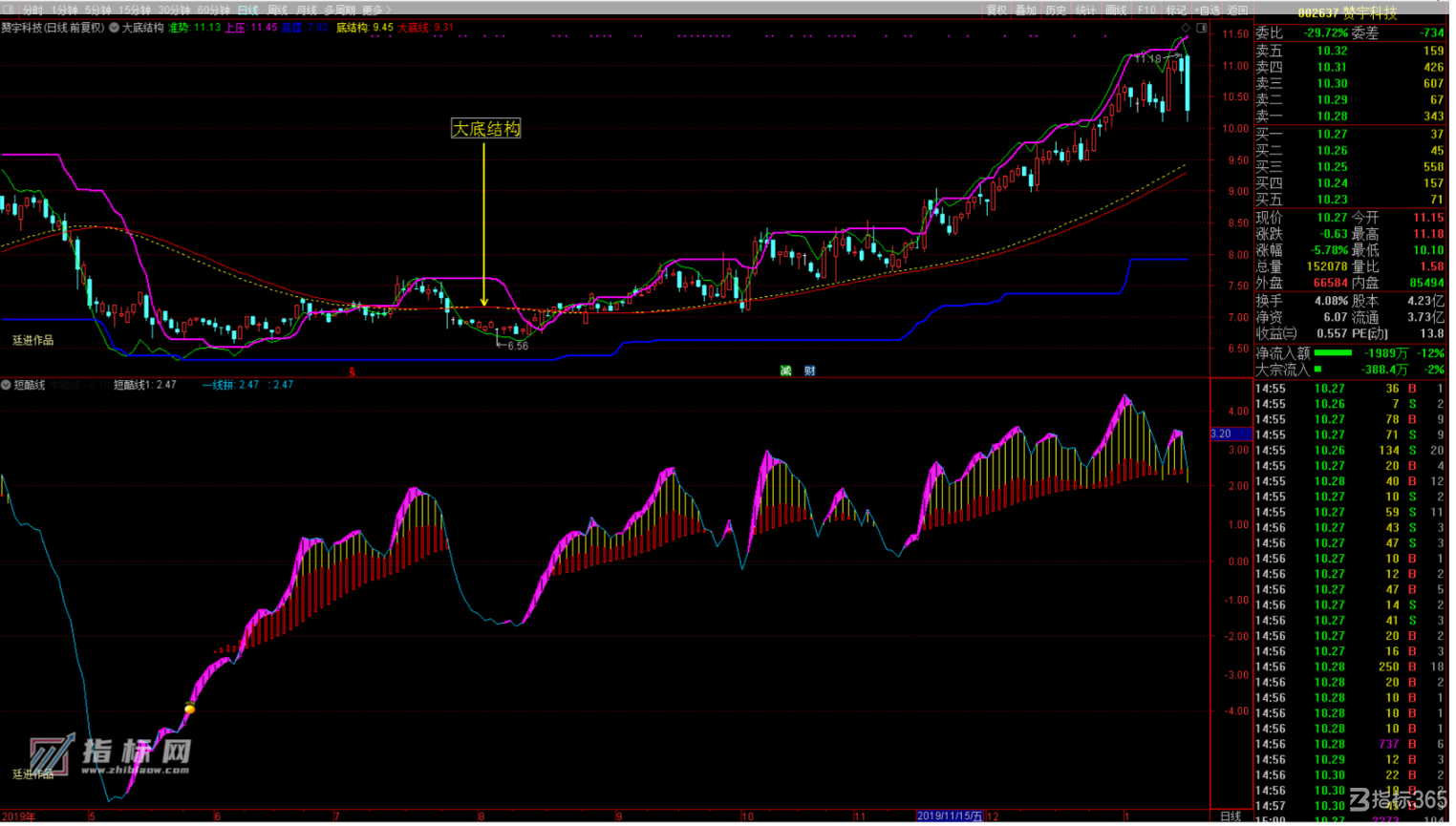Select the 5分钟 period tab

pyautogui.click(x=98, y=10)
